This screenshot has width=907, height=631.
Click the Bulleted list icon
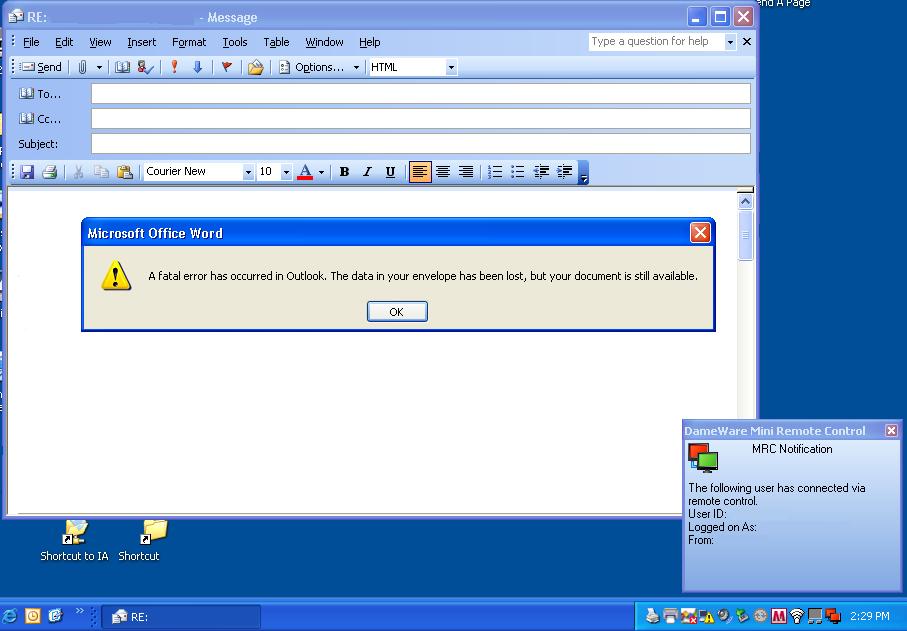point(518,172)
